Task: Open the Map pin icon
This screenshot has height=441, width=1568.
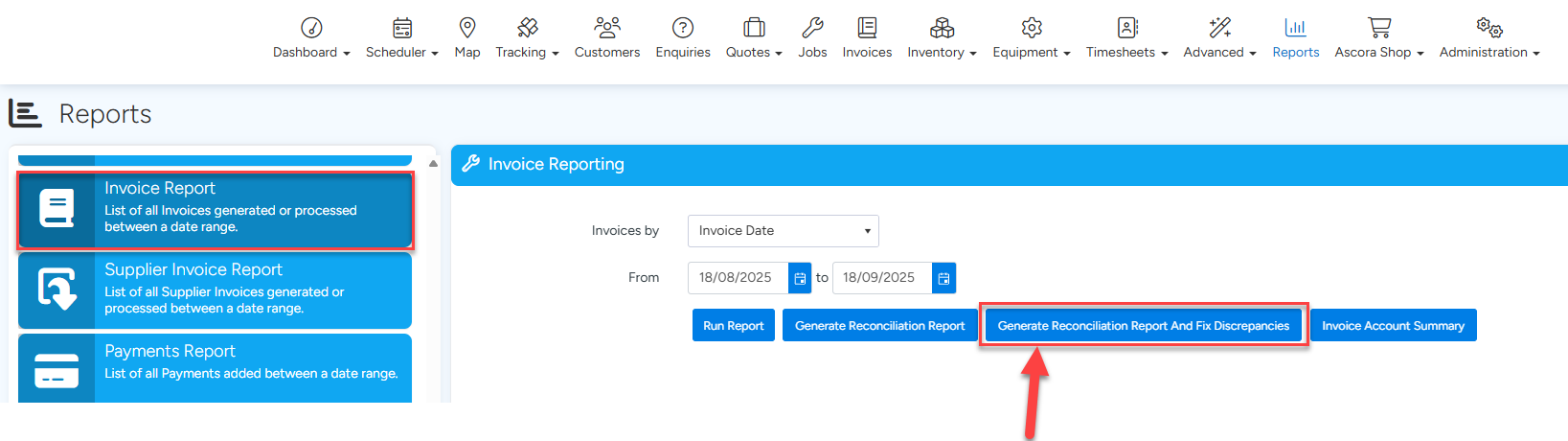Action: (x=466, y=27)
